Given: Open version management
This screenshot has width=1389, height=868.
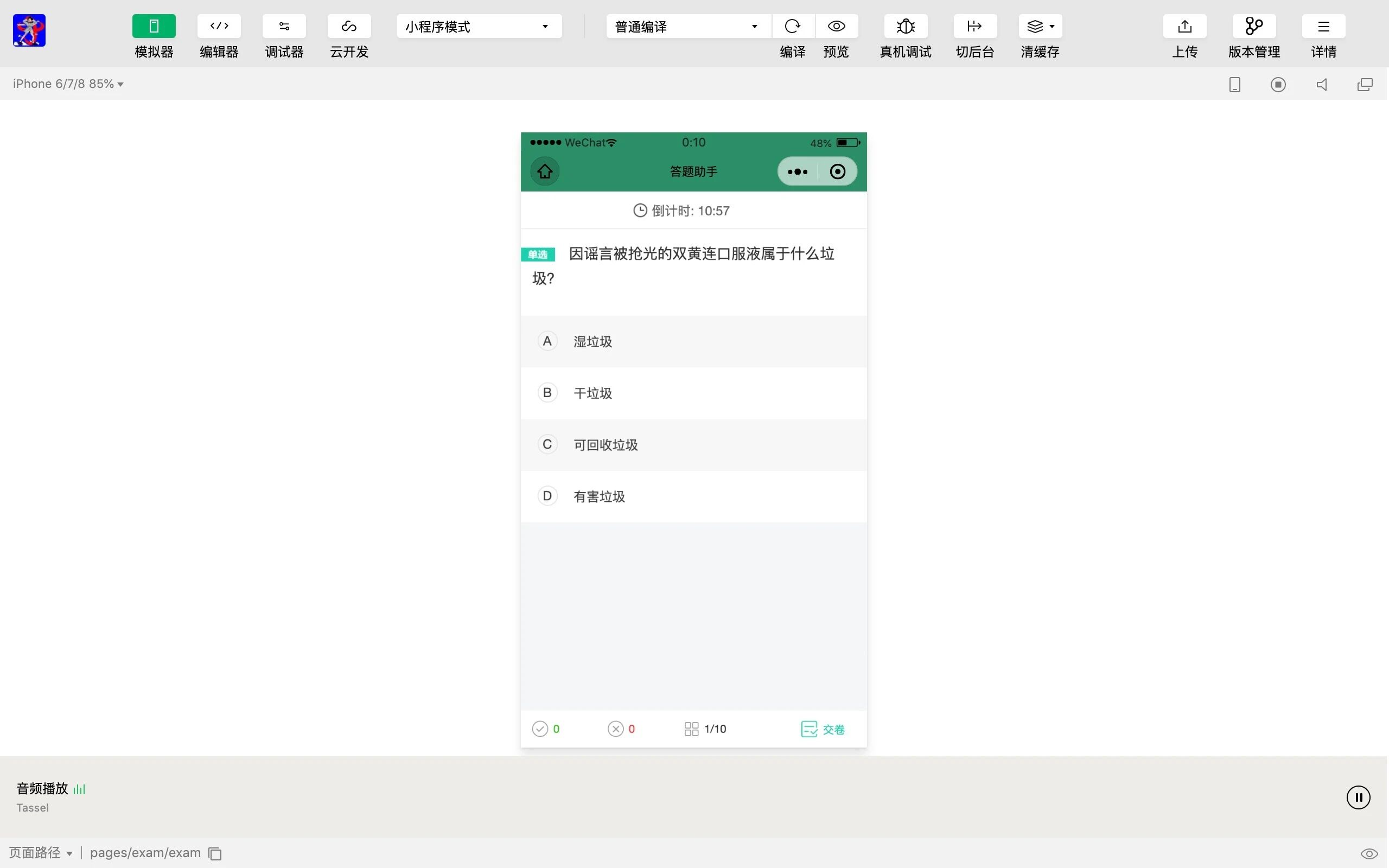Looking at the screenshot, I should [x=1253, y=27].
